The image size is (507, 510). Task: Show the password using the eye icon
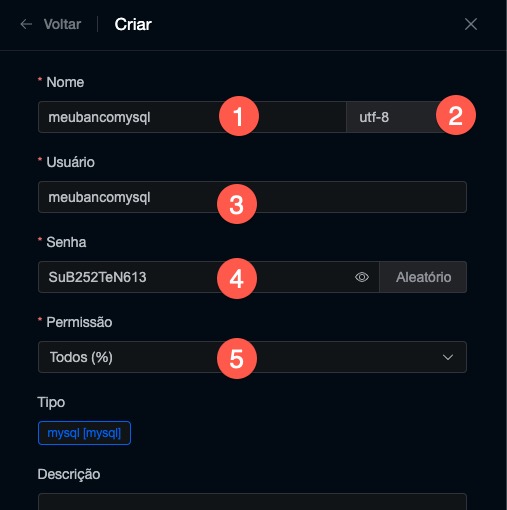click(362, 277)
